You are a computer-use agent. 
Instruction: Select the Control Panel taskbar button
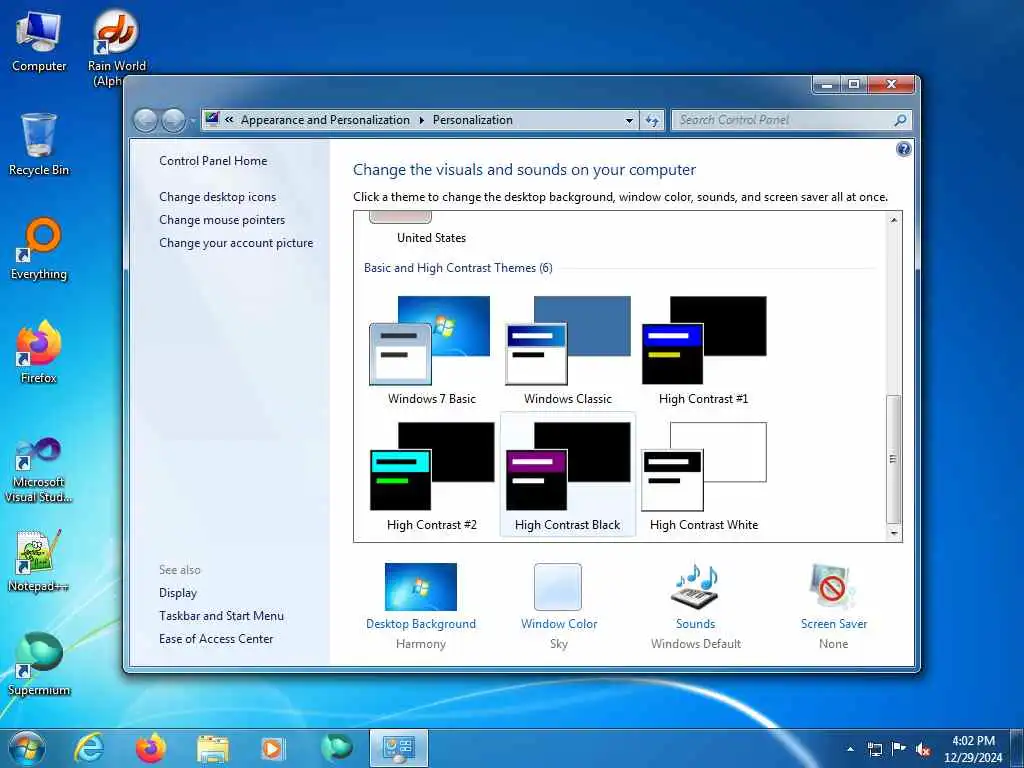click(x=398, y=748)
